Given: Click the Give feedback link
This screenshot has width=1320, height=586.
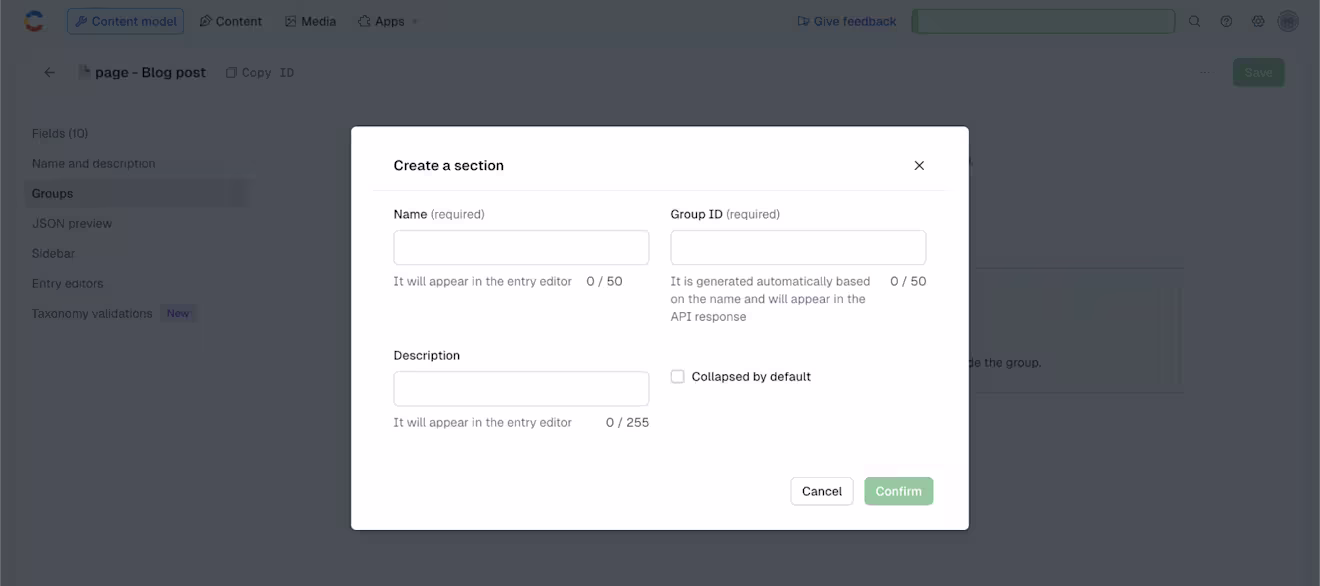Looking at the screenshot, I should (846, 21).
